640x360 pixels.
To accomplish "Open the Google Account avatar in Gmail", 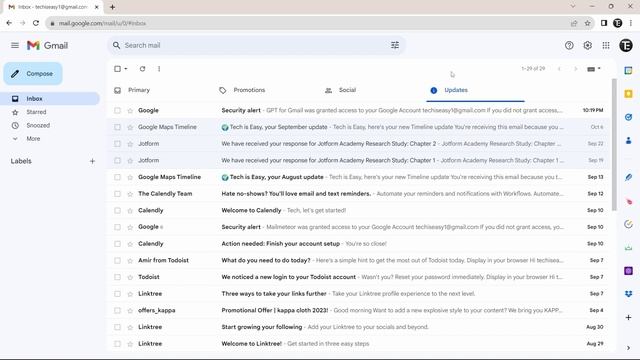I will pos(626,45).
